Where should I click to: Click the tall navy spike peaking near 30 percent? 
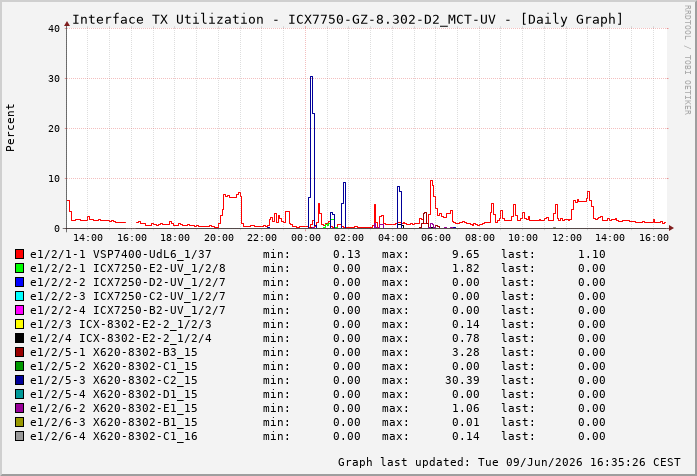point(312,151)
